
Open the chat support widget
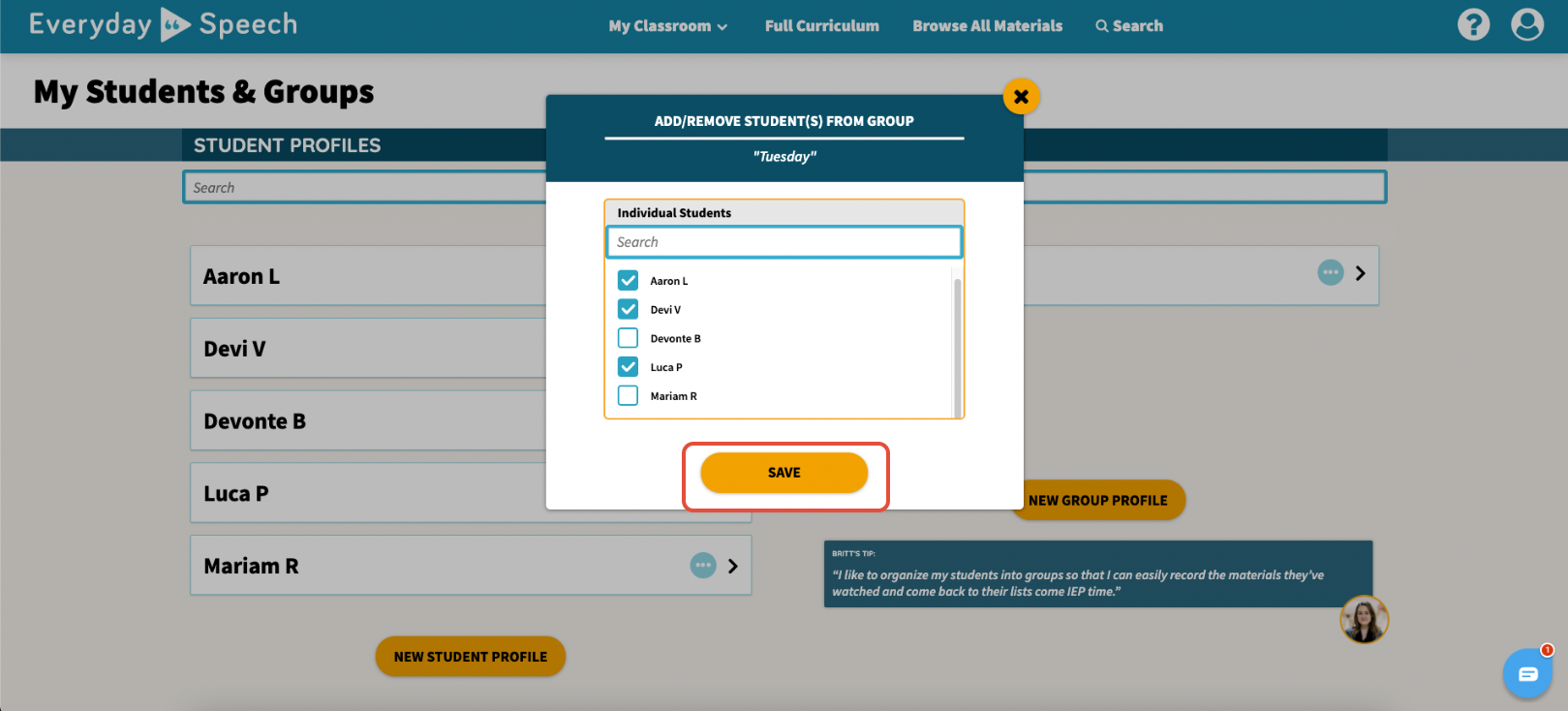(1527, 673)
